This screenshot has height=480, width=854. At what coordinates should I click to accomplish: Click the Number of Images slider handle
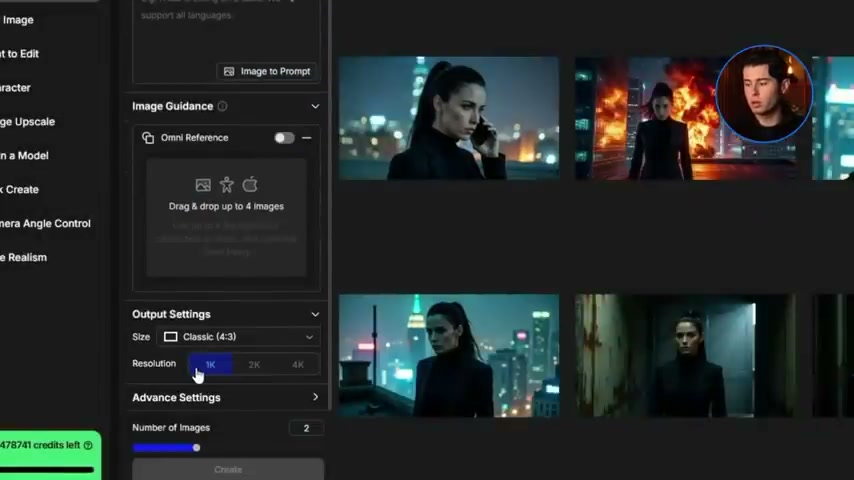coord(196,448)
